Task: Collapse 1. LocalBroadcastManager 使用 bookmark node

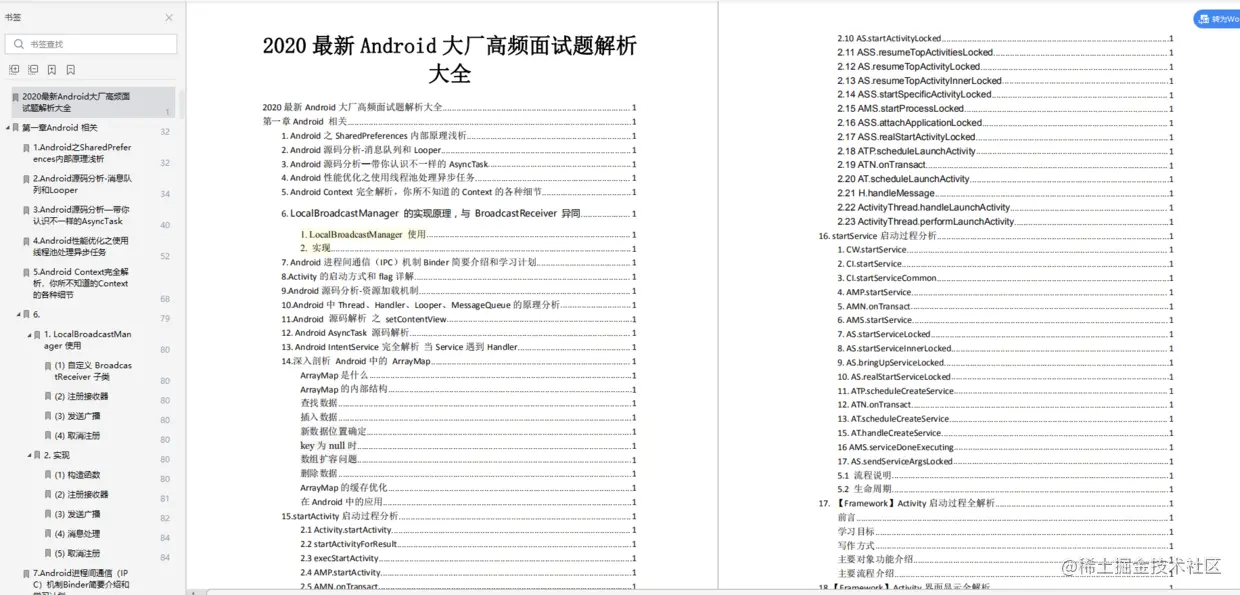Action: coord(30,334)
